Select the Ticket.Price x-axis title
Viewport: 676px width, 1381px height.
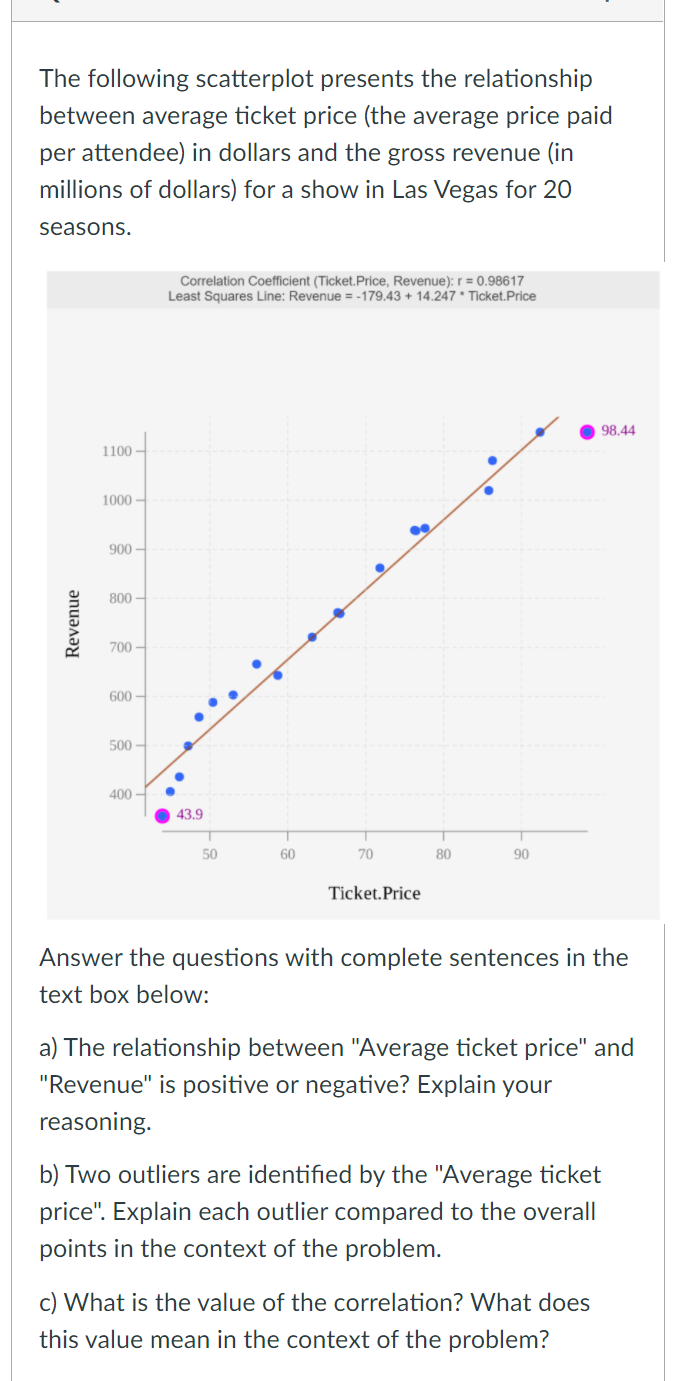tap(375, 893)
